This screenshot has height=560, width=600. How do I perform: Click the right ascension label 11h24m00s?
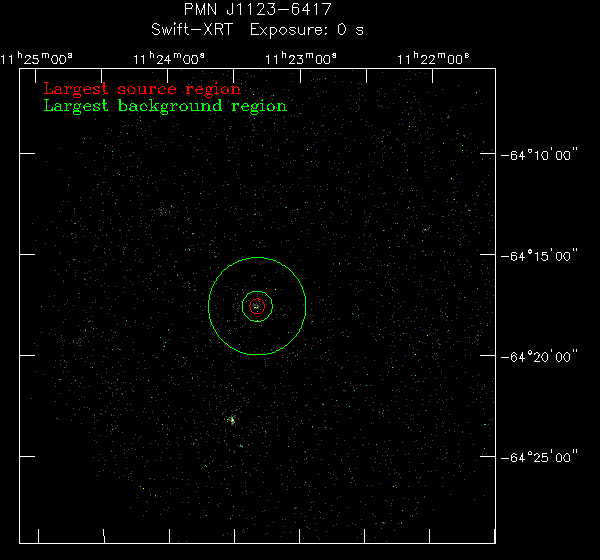pos(169,59)
